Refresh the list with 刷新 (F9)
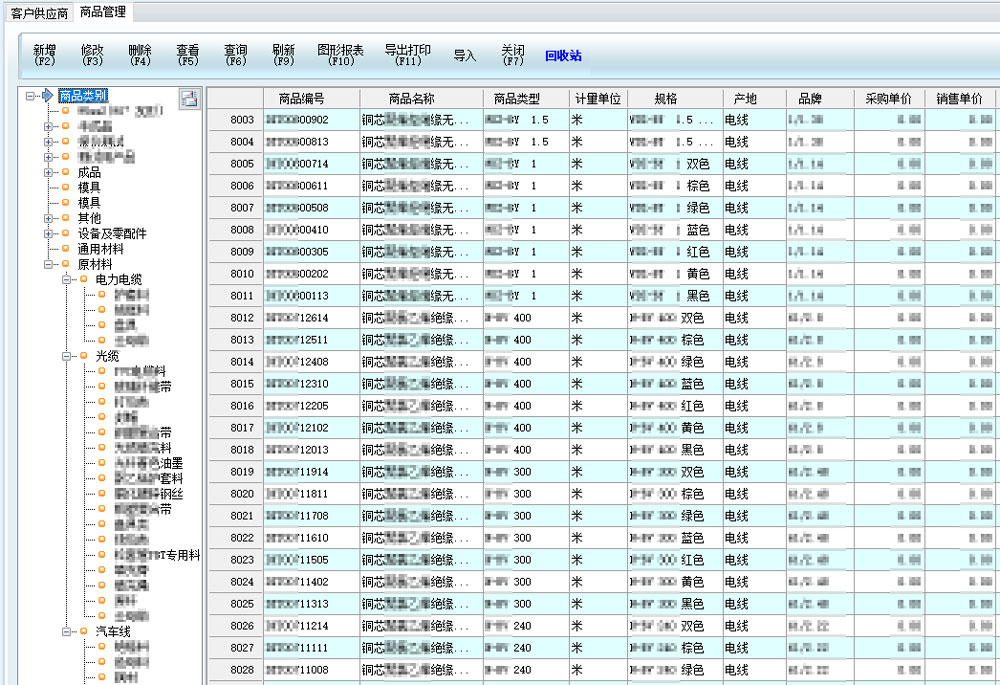This screenshot has width=1000, height=685. 283,55
